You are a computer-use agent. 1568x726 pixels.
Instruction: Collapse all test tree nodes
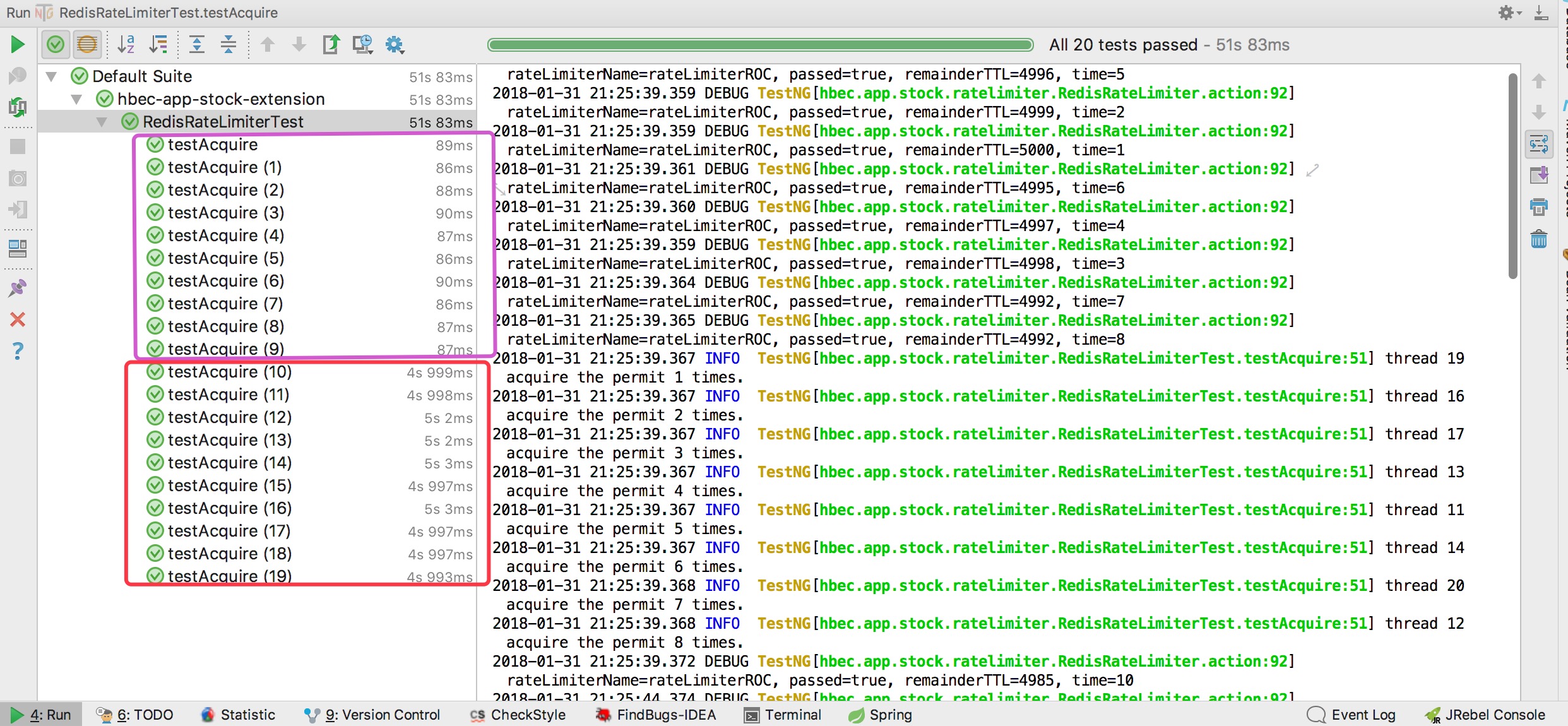pos(229,44)
